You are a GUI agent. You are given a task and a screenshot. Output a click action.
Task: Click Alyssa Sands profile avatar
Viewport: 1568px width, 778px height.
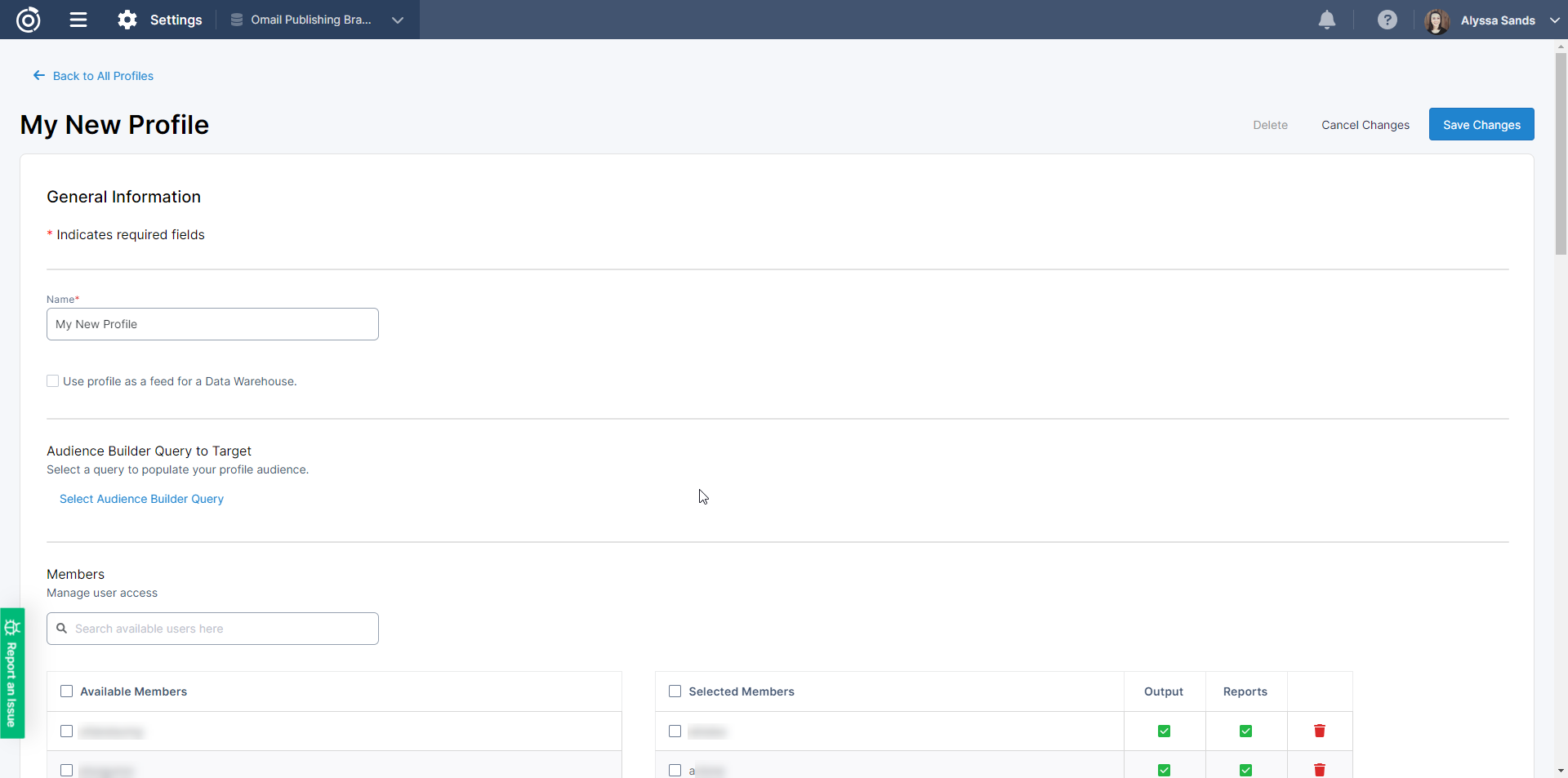click(1437, 20)
